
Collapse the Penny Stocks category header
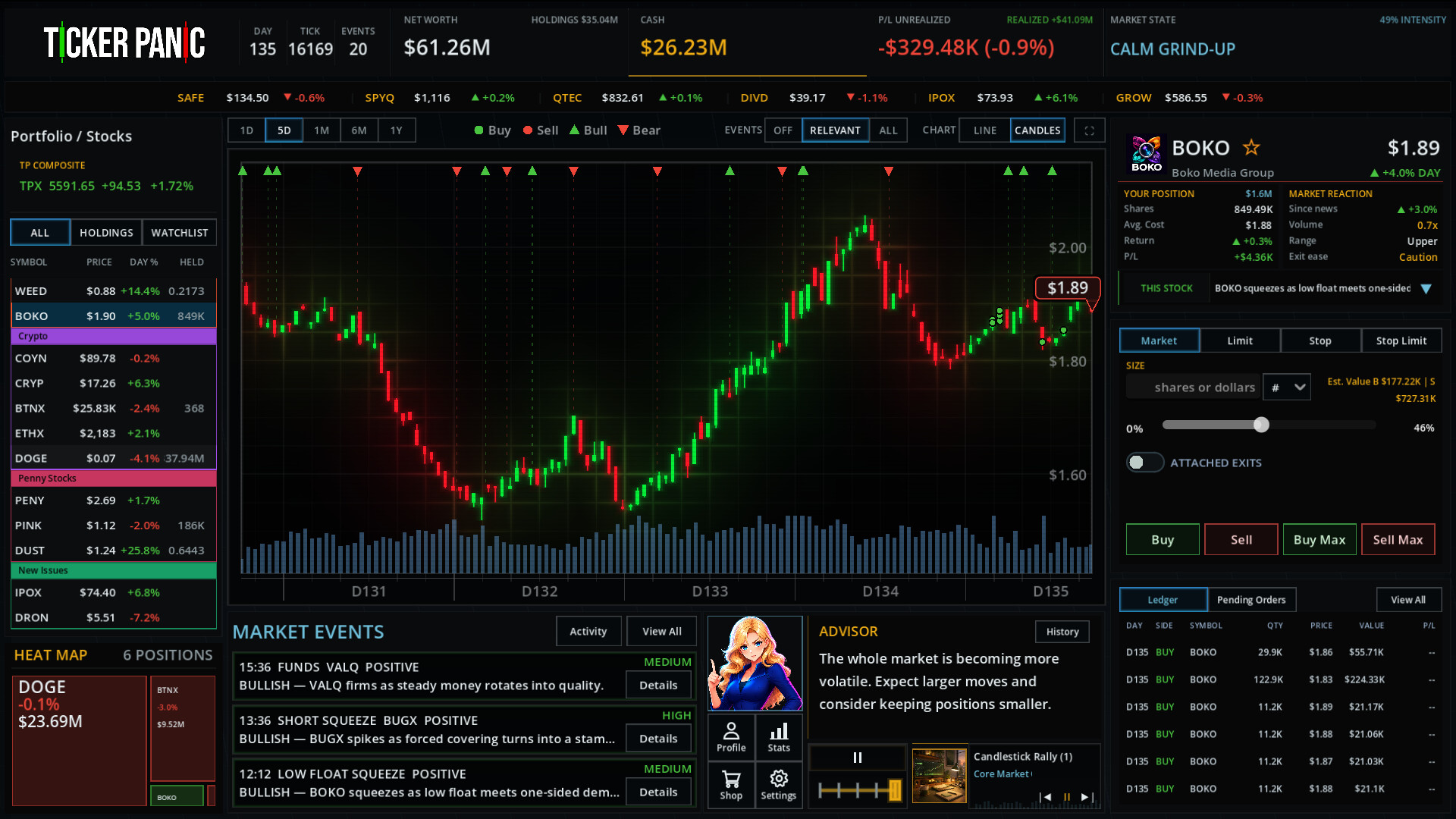(x=114, y=479)
